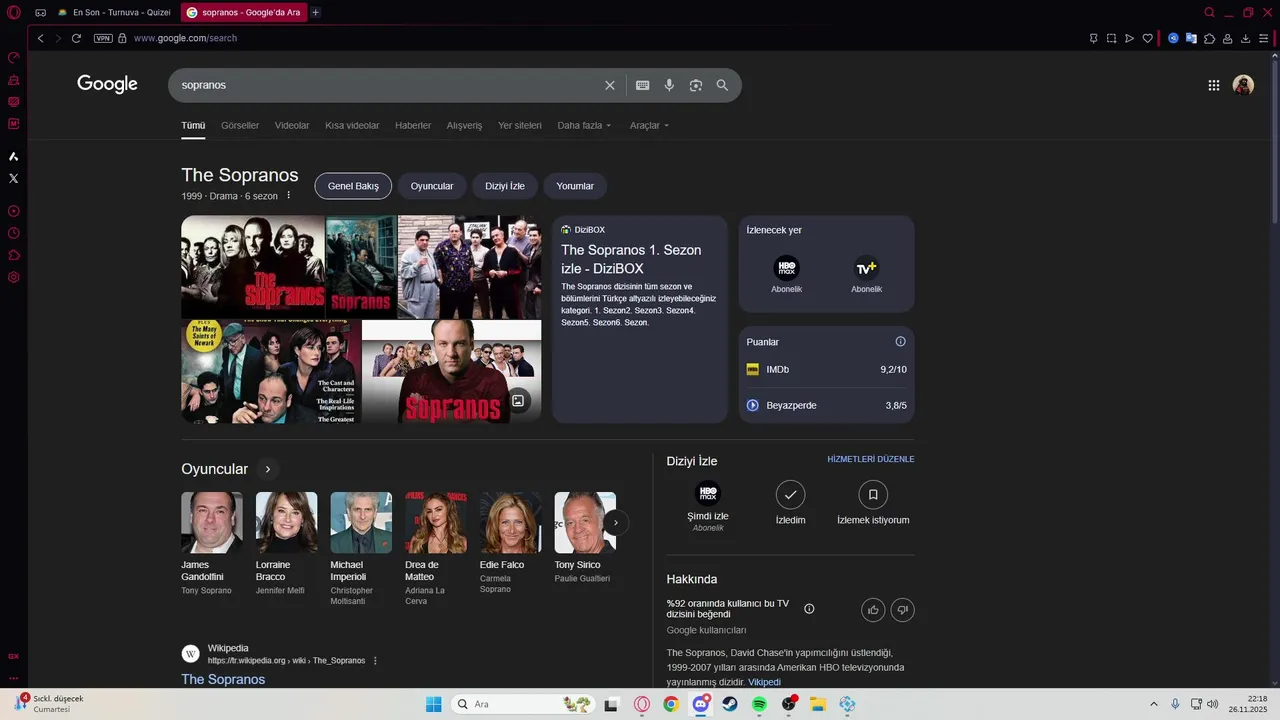Select the 'Diziyi İzle' chip button
This screenshot has width=1280, height=720.
(x=505, y=186)
